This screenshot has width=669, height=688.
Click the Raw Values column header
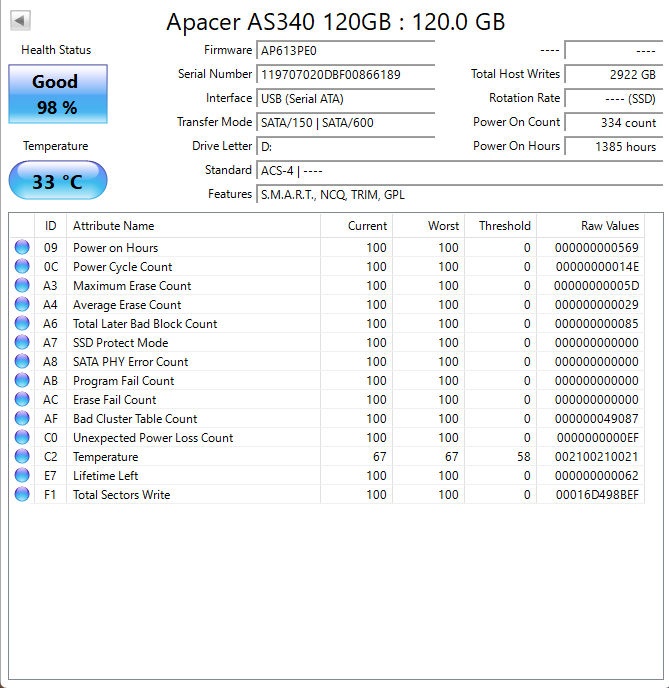pyautogui.click(x=590, y=226)
